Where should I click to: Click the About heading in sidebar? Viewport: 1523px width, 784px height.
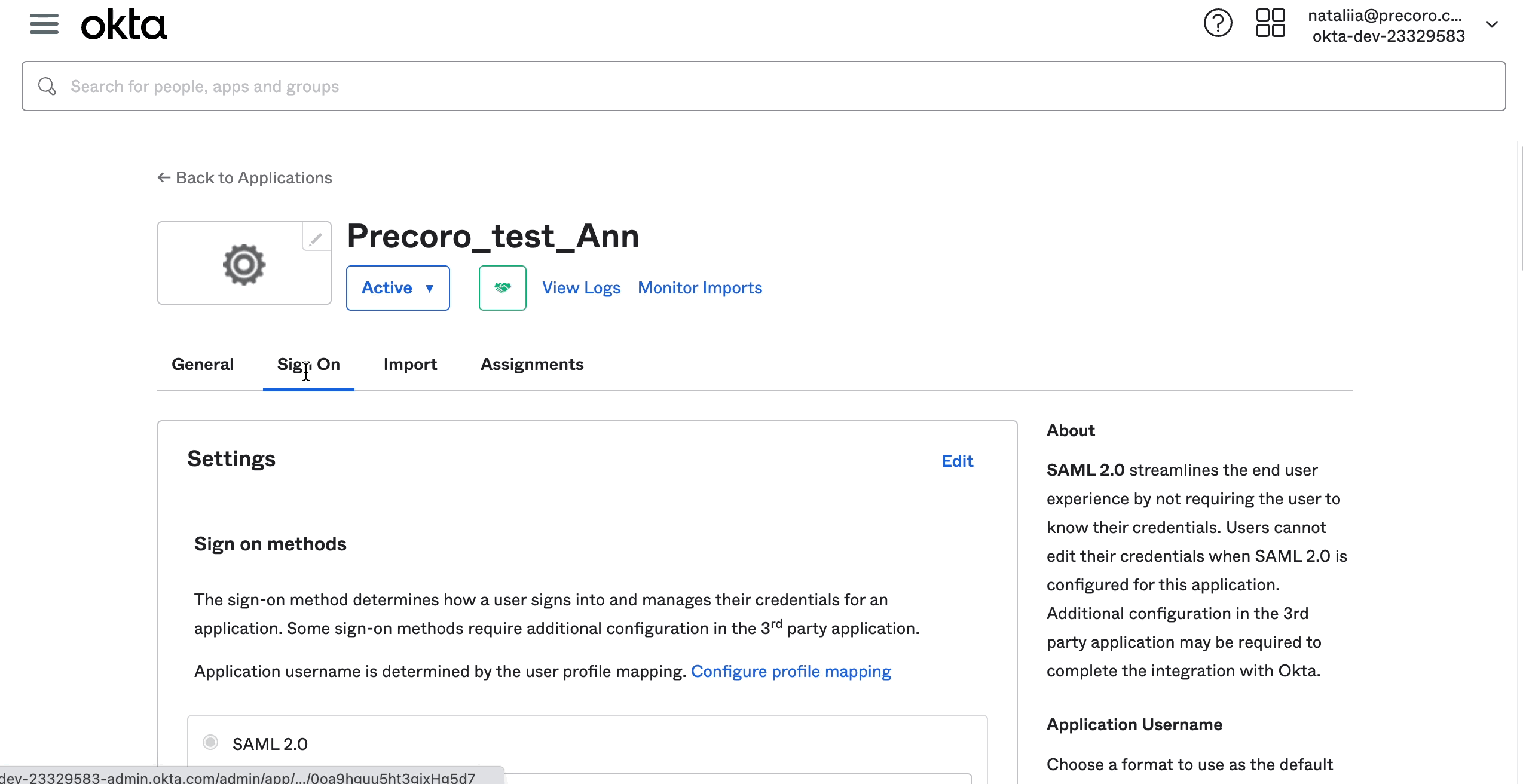[x=1071, y=431]
